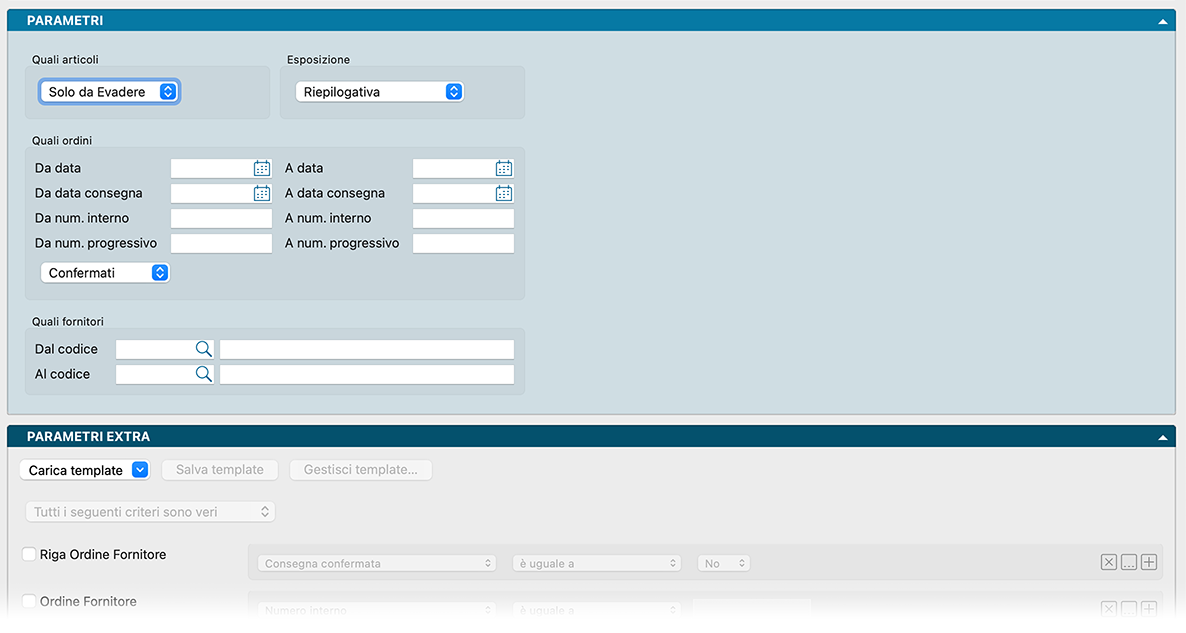Image resolution: width=1186 pixels, height=633 pixels.
Task: Open the calendar picker for A data
Action: pyautogui.click(x=504, y=169)
